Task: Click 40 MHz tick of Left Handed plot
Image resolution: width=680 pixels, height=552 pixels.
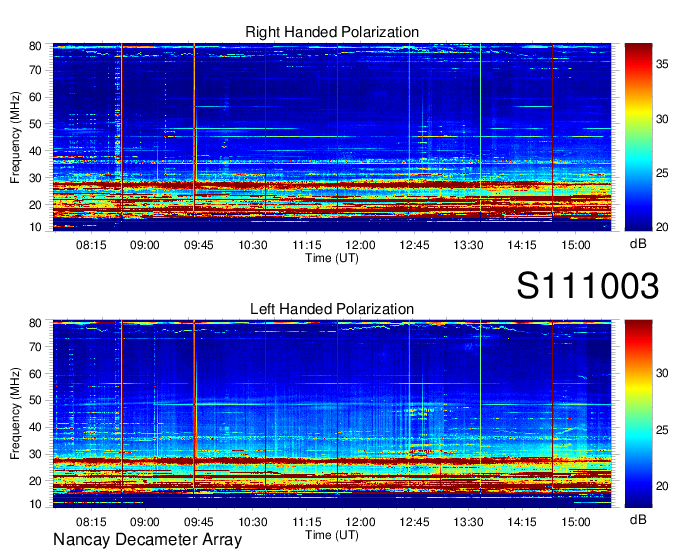Action: [x=35, y=427]
